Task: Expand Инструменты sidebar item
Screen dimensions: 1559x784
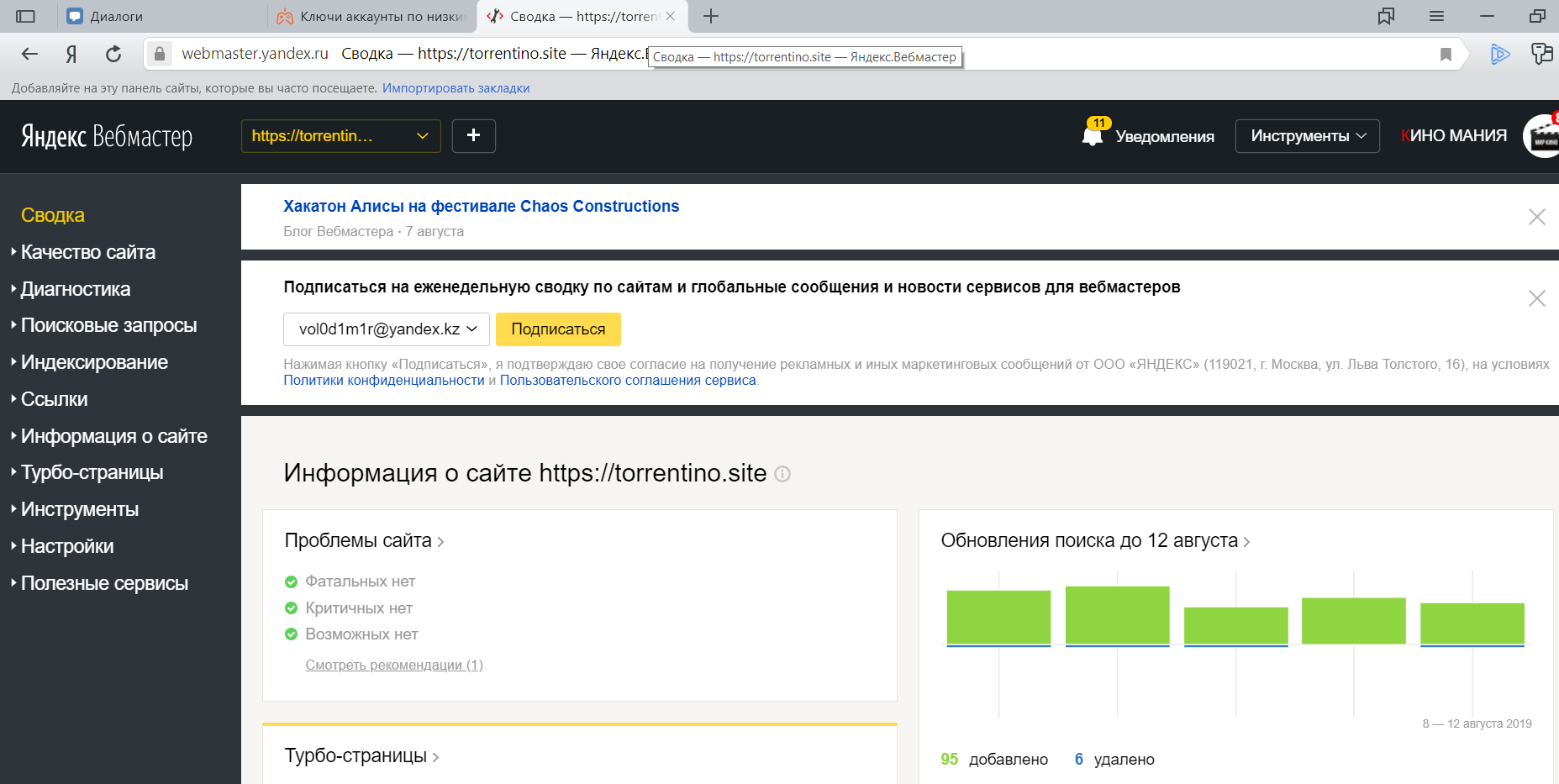Action: pyautogui.click(x=80, y=509)
